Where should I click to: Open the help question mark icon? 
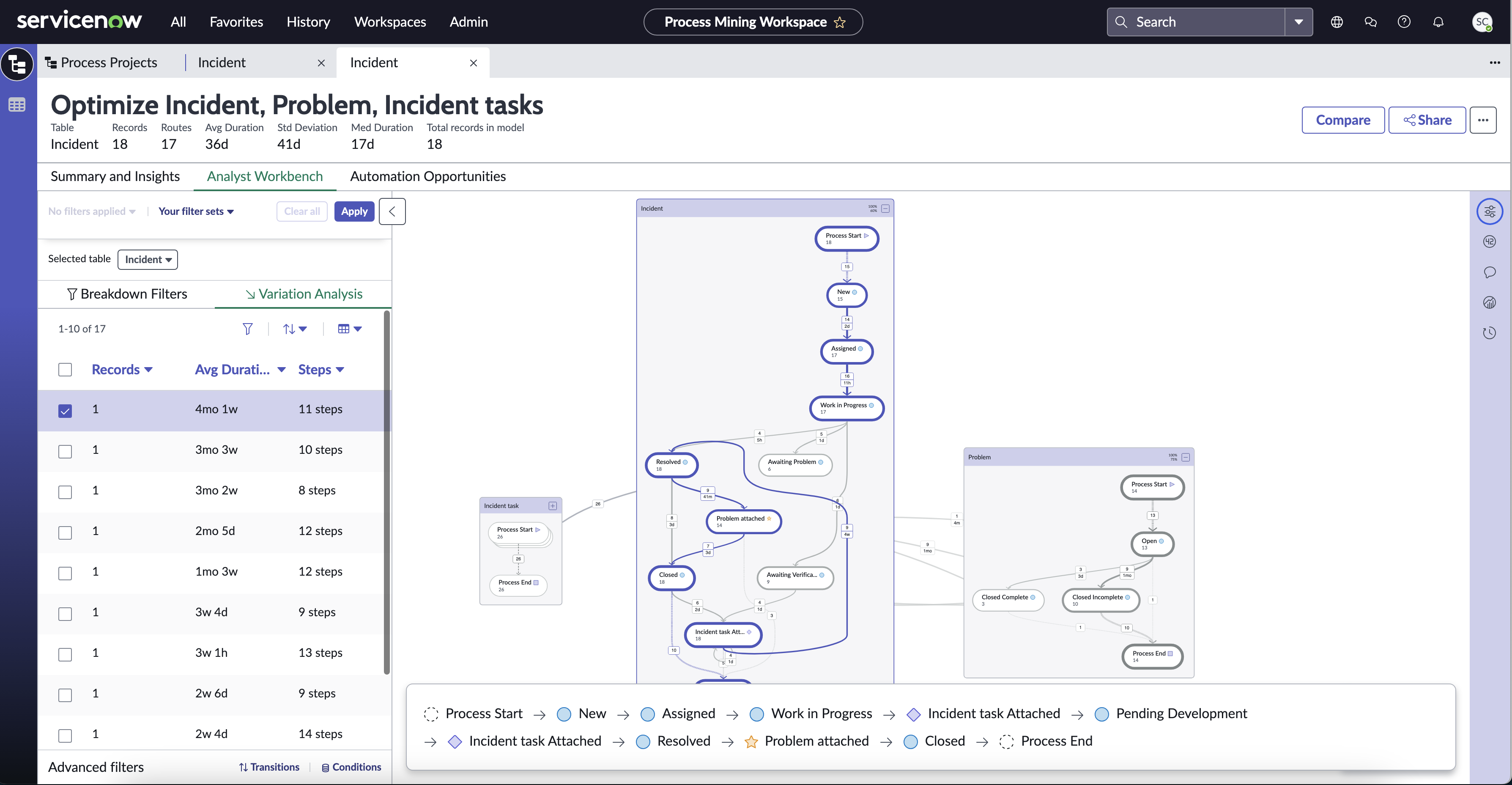pyautogui.click(x=1404, y=22)
